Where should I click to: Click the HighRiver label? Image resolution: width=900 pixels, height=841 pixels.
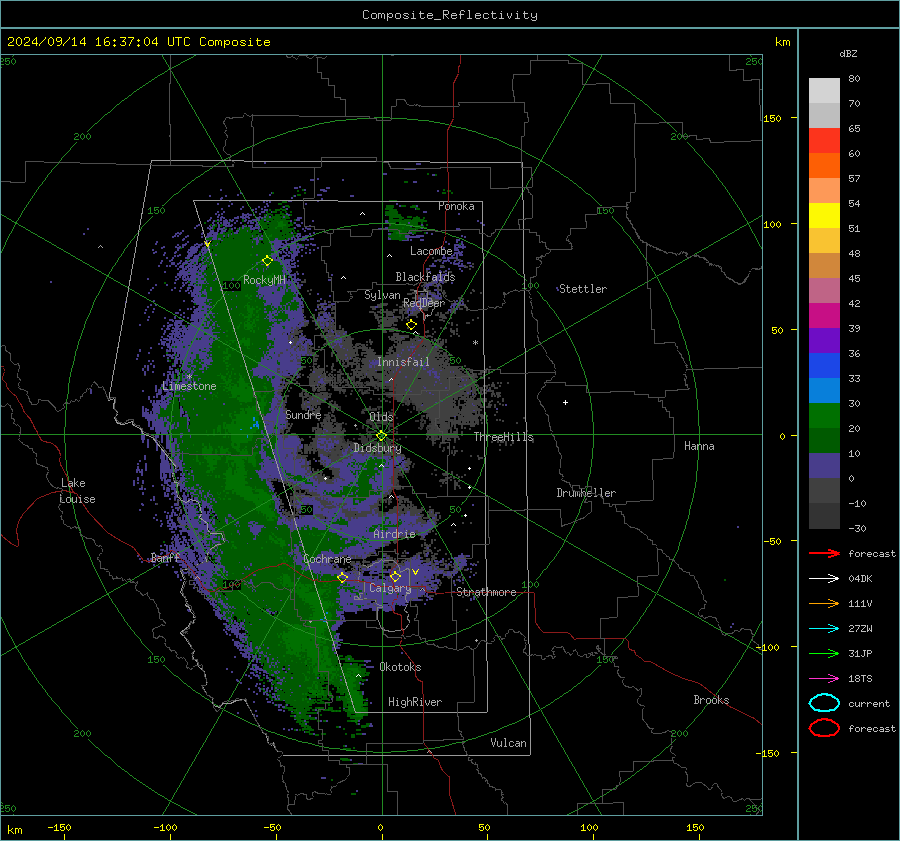point(415,702)
